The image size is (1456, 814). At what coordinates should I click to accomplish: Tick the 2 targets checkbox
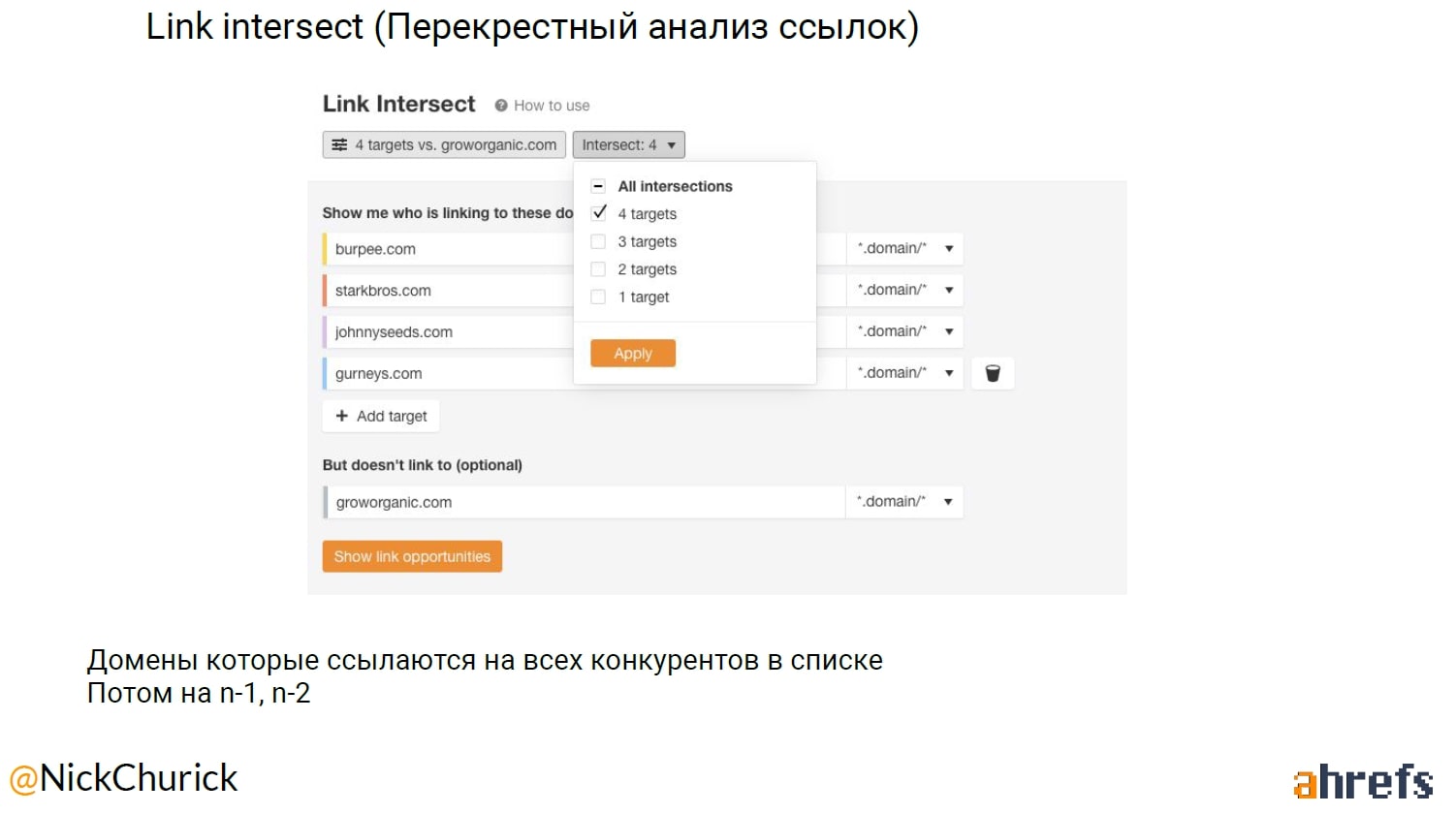pos(598,269)
